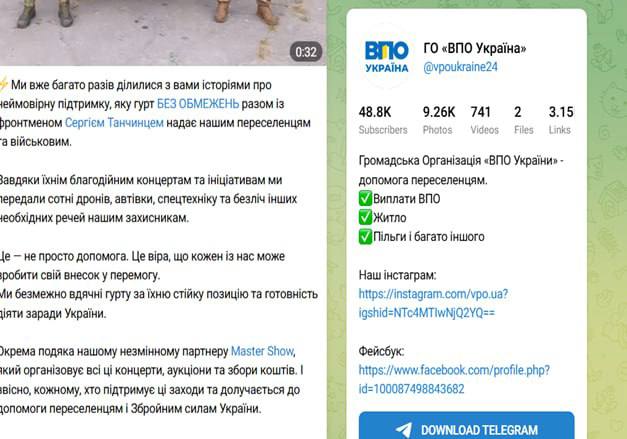Viewport: 627px width, 439px height.
Task: Show the 9.26K Photos tab
Action: (439, 120)
